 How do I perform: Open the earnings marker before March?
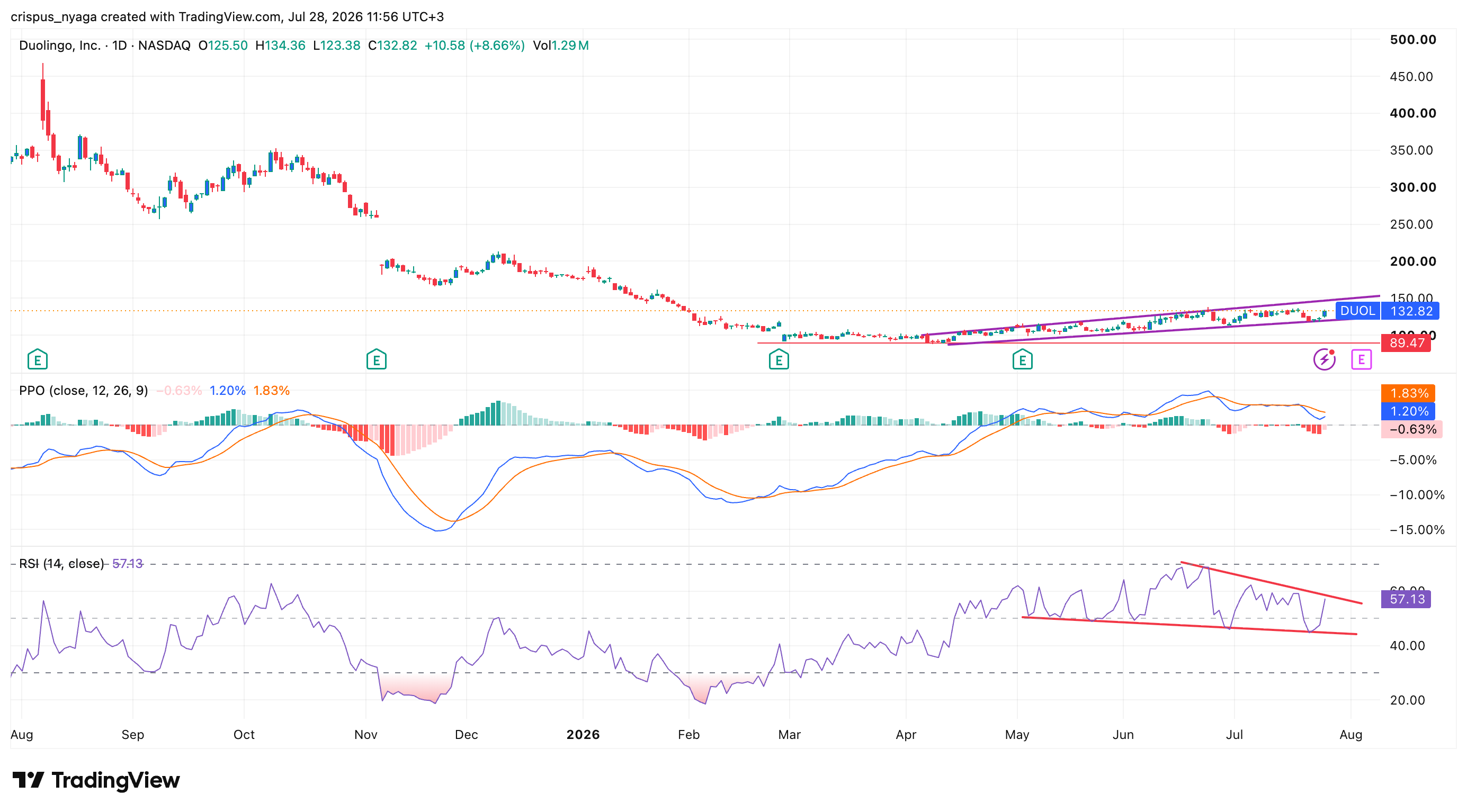click(779, 359)
